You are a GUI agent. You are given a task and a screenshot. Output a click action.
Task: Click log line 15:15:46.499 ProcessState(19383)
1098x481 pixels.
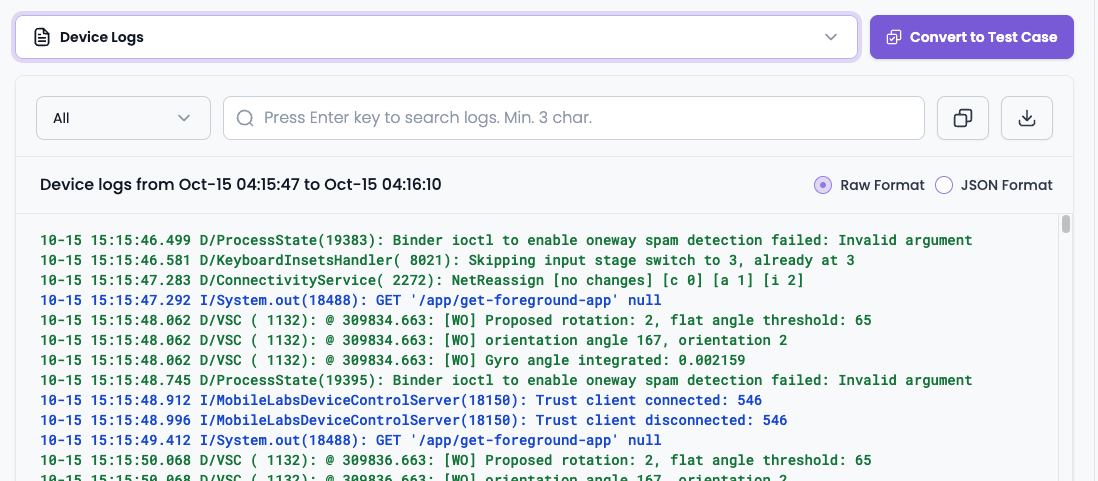coord(506,240)
